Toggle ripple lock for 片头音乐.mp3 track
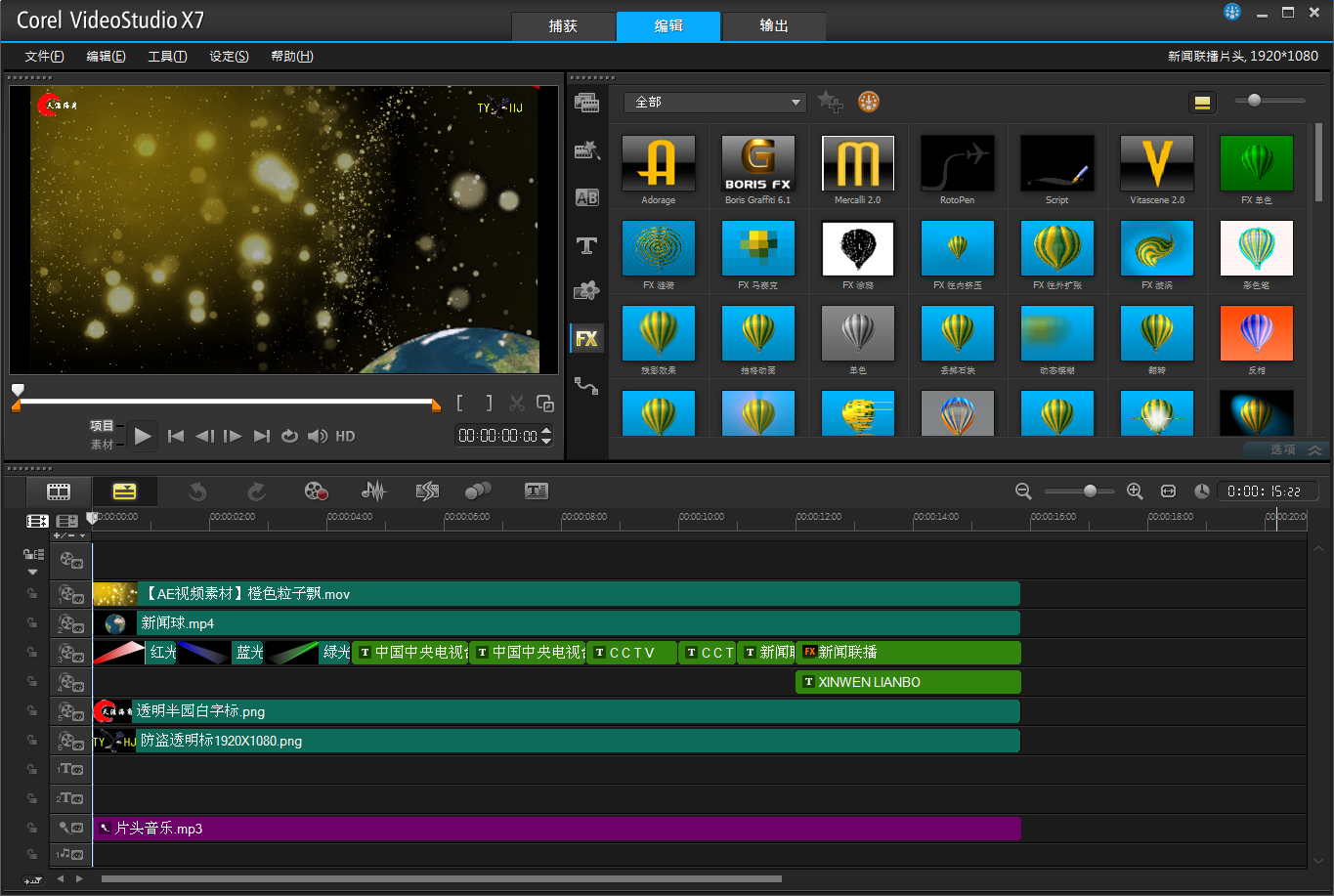Screen dimensions: 1334x896 click(x=31, y=828)
